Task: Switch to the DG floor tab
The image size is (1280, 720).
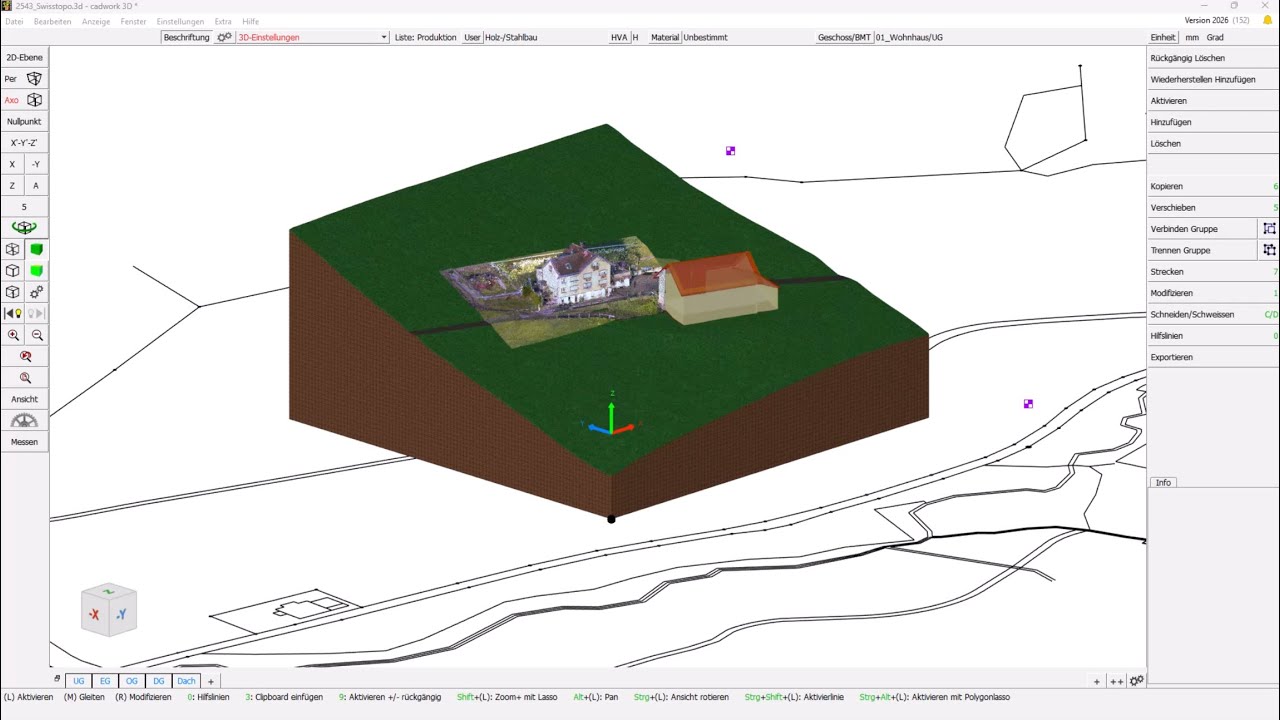Action: coord(159,681)
